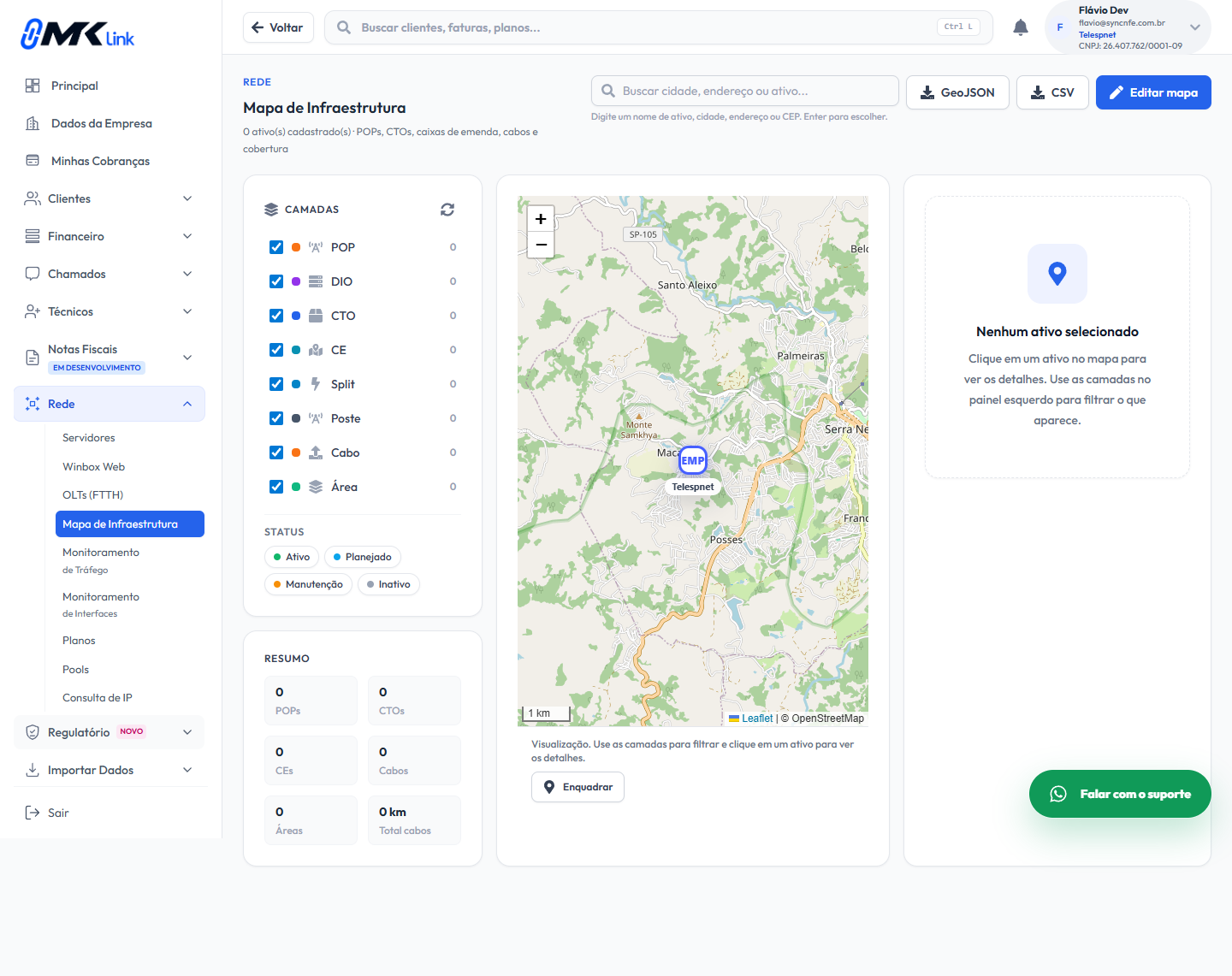Refresh layers with the Camadas reload icon
Screen dimensions: 1232x976
(x=447, y=210)
